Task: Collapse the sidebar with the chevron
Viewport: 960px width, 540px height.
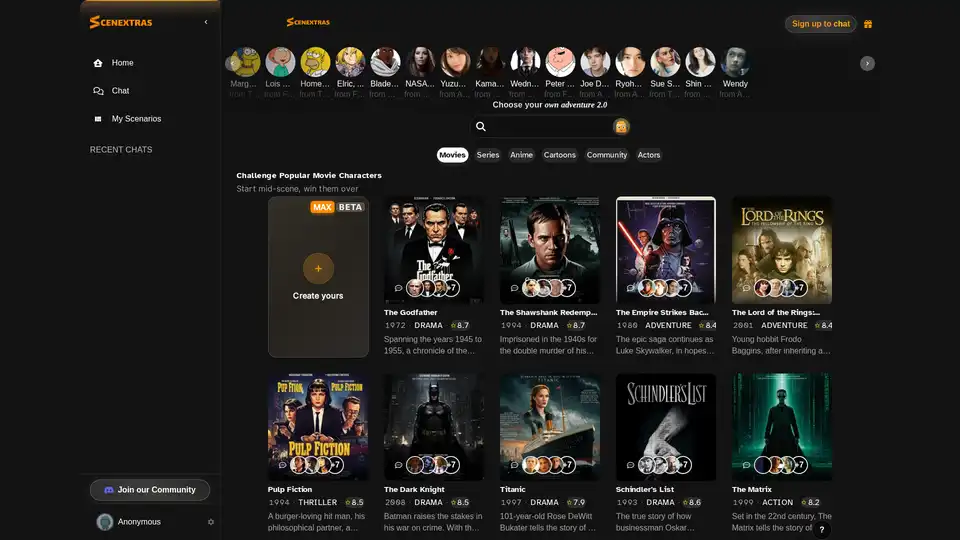Action: pyautogui.click(x=206, y=22)
